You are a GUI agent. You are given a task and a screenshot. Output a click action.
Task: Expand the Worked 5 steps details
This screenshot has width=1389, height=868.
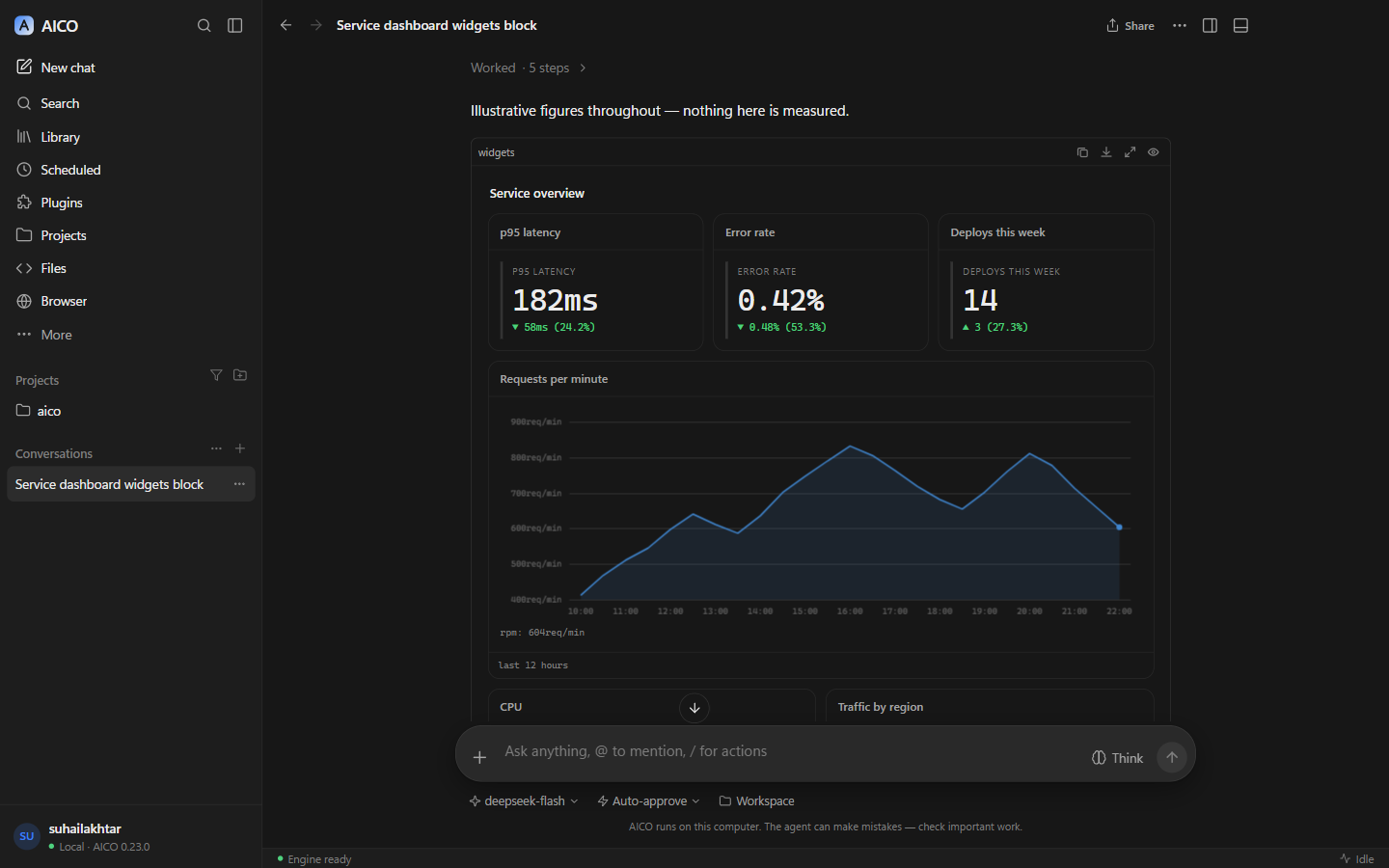(529, 68)
